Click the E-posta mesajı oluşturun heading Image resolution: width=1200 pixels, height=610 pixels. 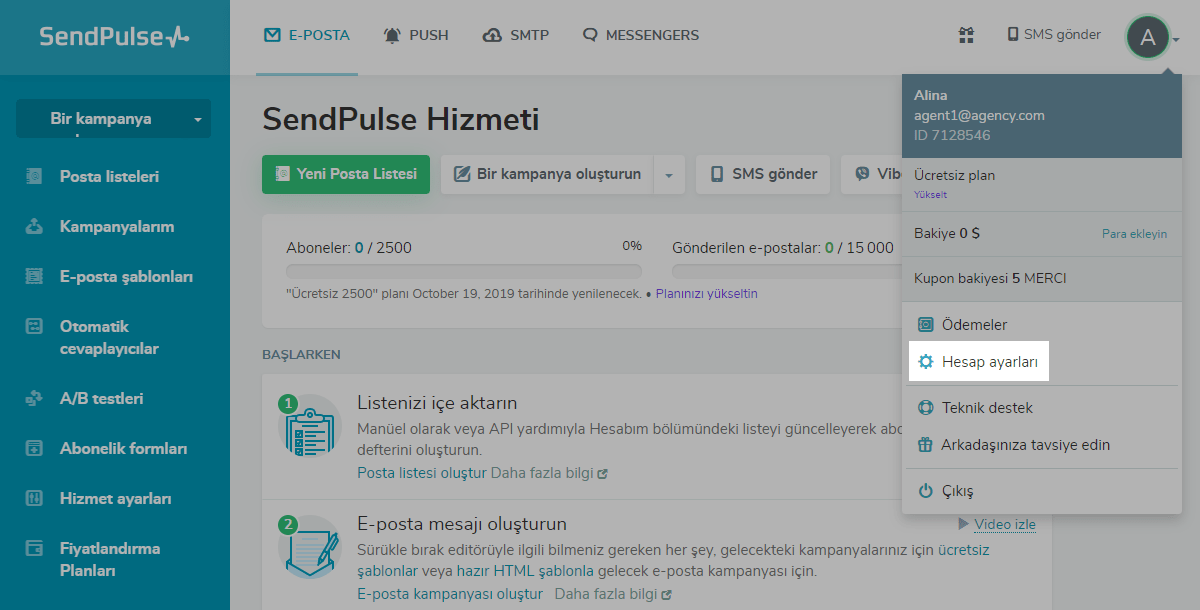462,524
